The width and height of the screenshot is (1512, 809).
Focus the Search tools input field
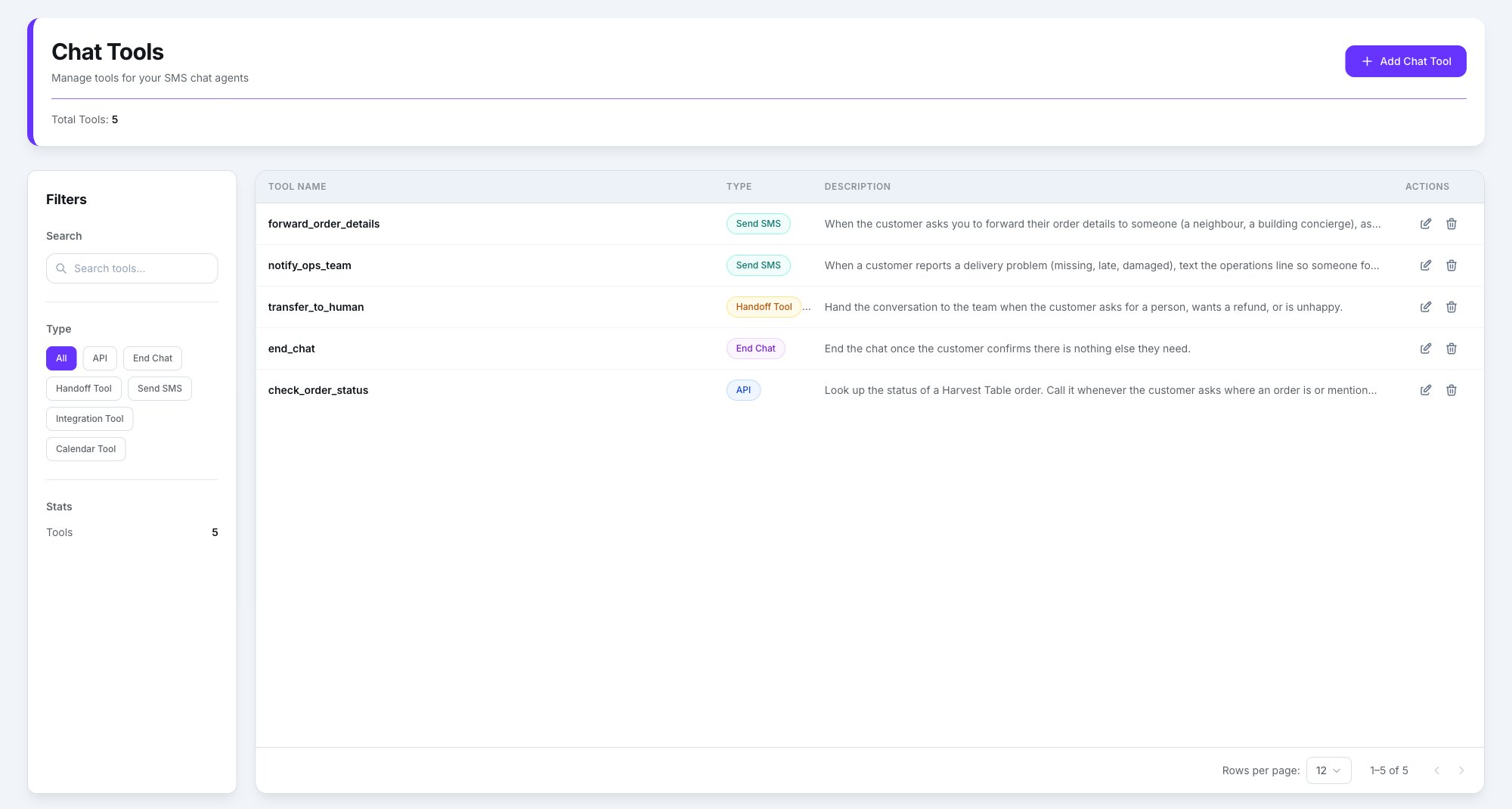click(x=132, y=268)
